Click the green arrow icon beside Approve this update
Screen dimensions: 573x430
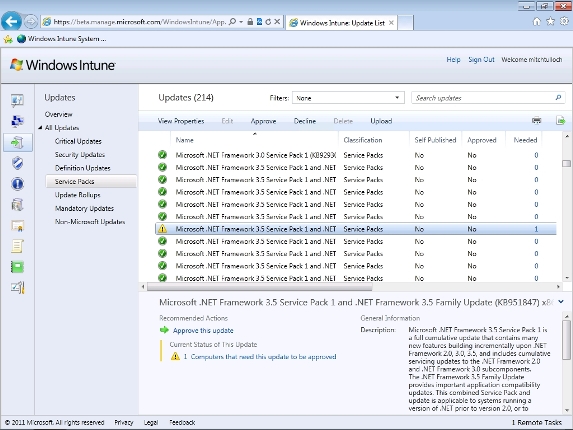164,330
